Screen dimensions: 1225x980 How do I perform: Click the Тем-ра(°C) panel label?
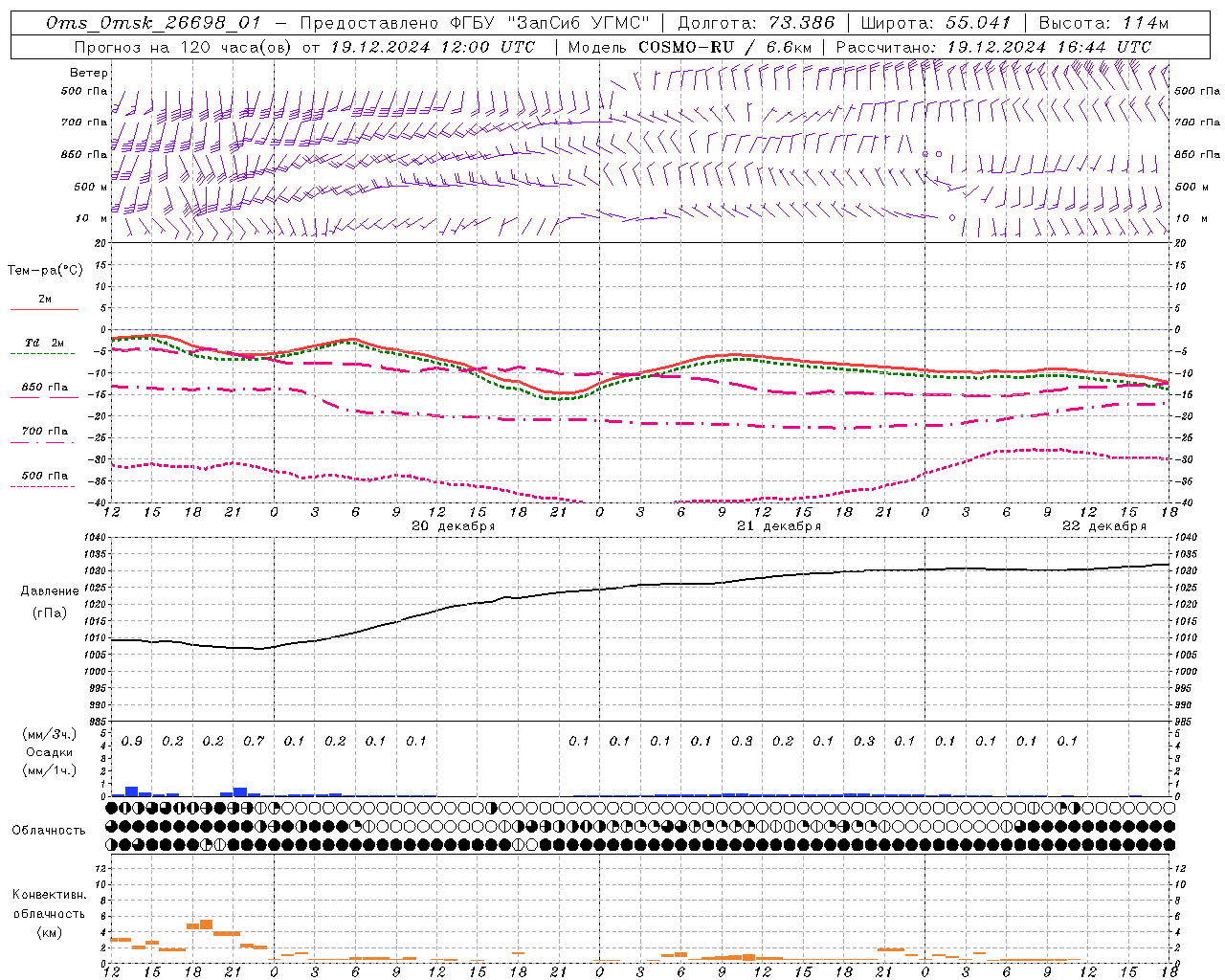click(x=45, y=271)
